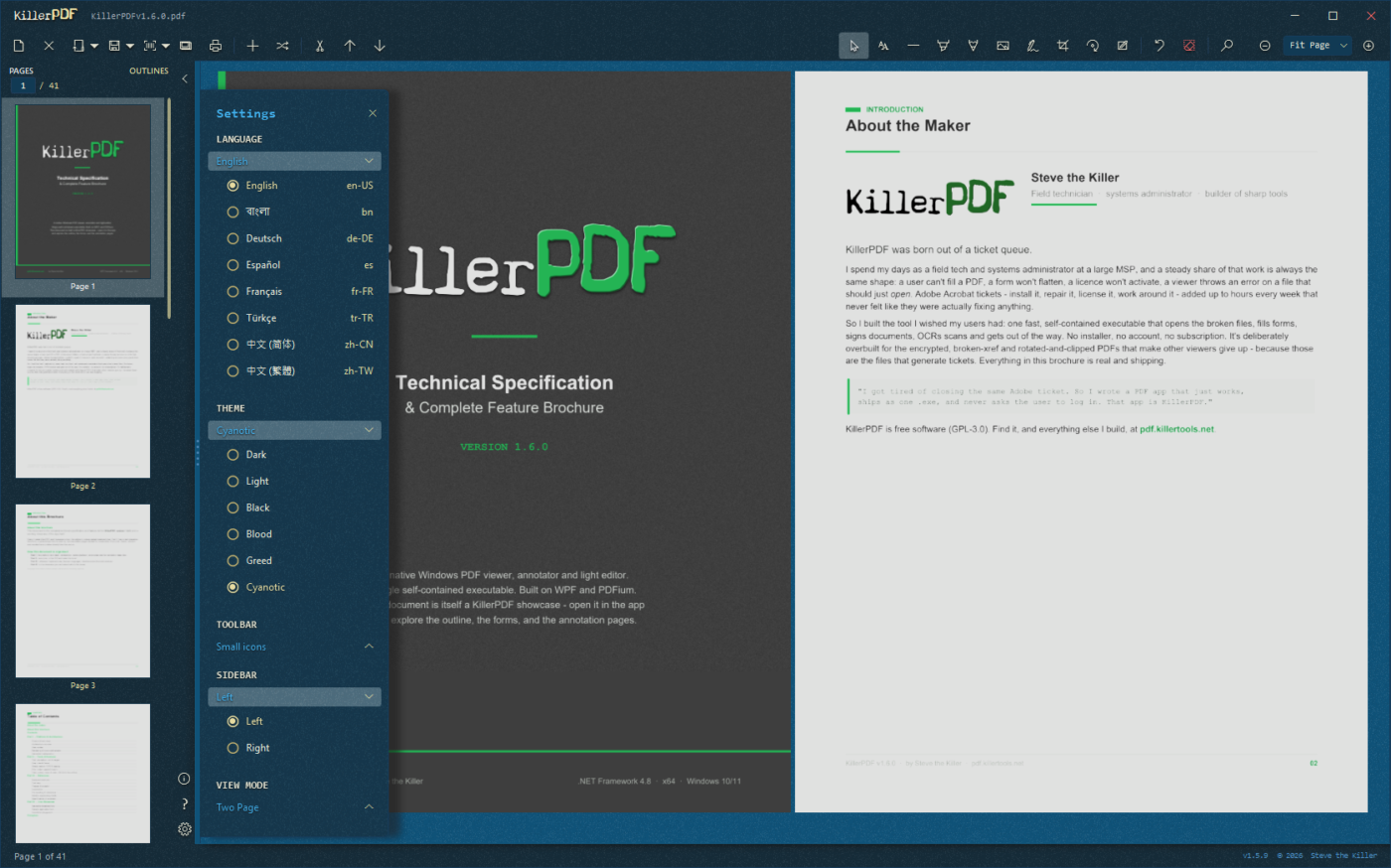The height and width of the screenshot is (868, 1391).
Task: Click the move page down arrow
Action: click(380, 46)
